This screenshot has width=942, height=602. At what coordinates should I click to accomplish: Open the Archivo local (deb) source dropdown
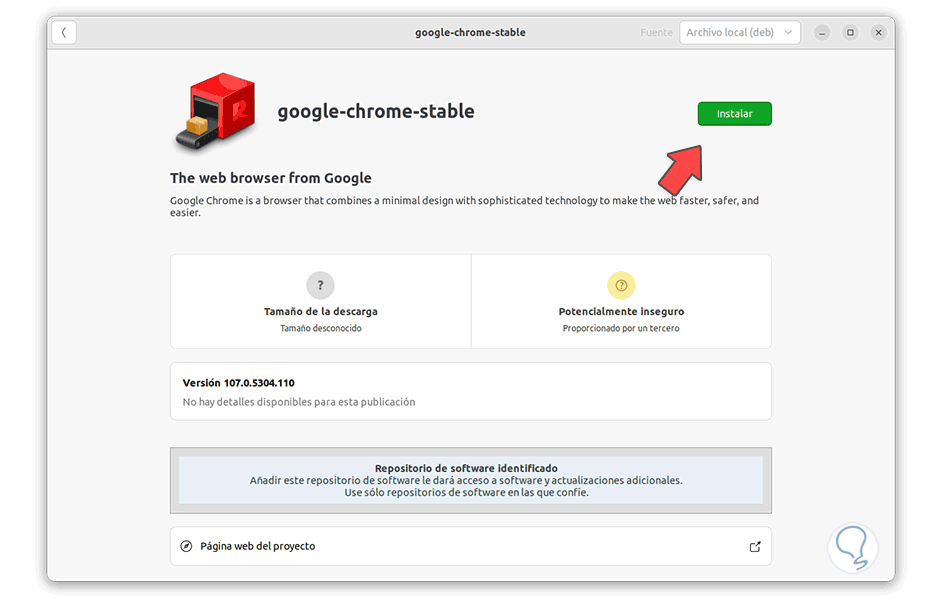click(739, 32)
